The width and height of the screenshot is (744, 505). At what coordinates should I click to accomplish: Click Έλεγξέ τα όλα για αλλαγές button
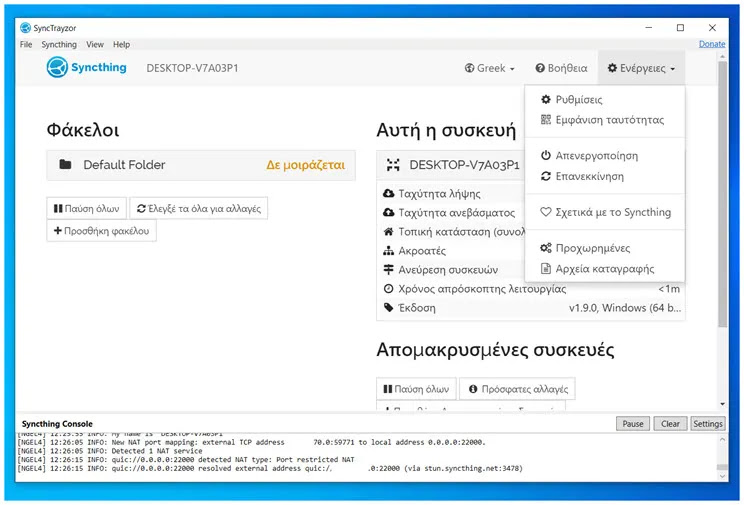199,208
